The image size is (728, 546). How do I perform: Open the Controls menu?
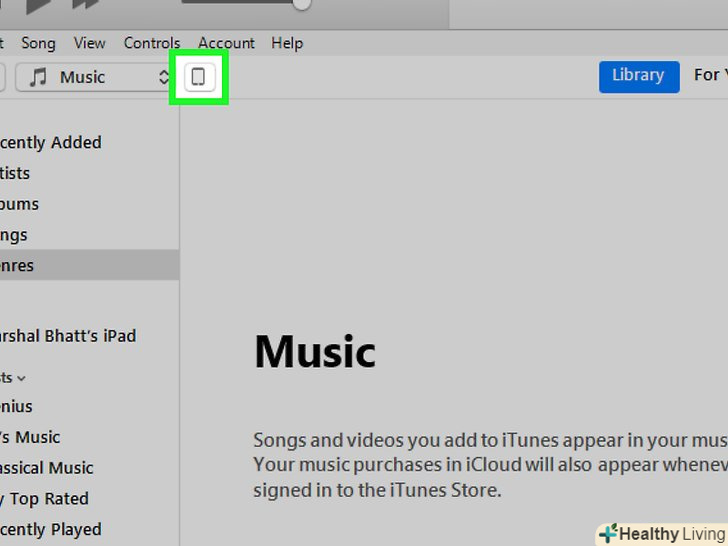[x=152, y=43]
